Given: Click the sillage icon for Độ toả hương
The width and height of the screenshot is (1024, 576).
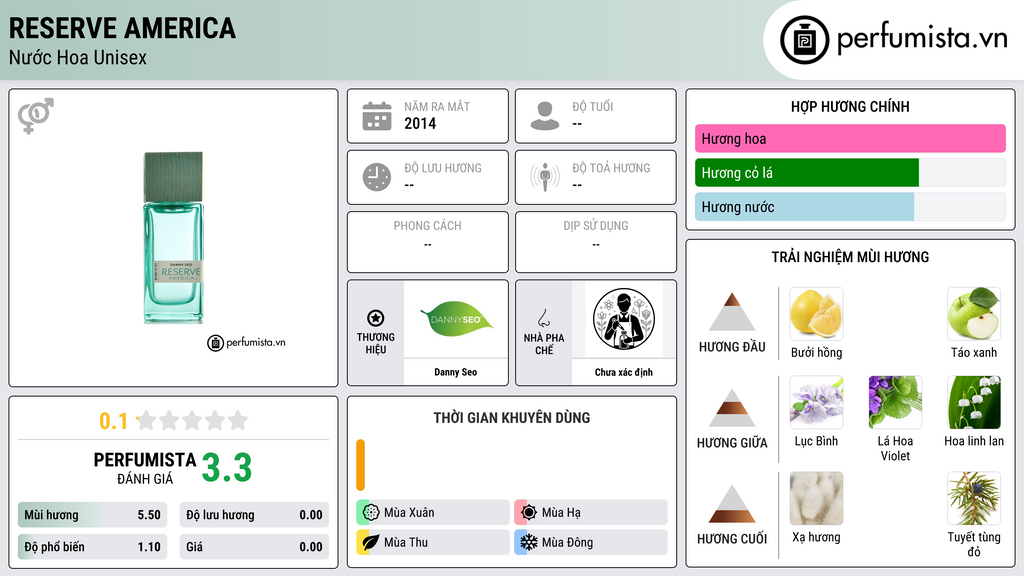Looking at the screenshot, I should [x=545, y=177].
